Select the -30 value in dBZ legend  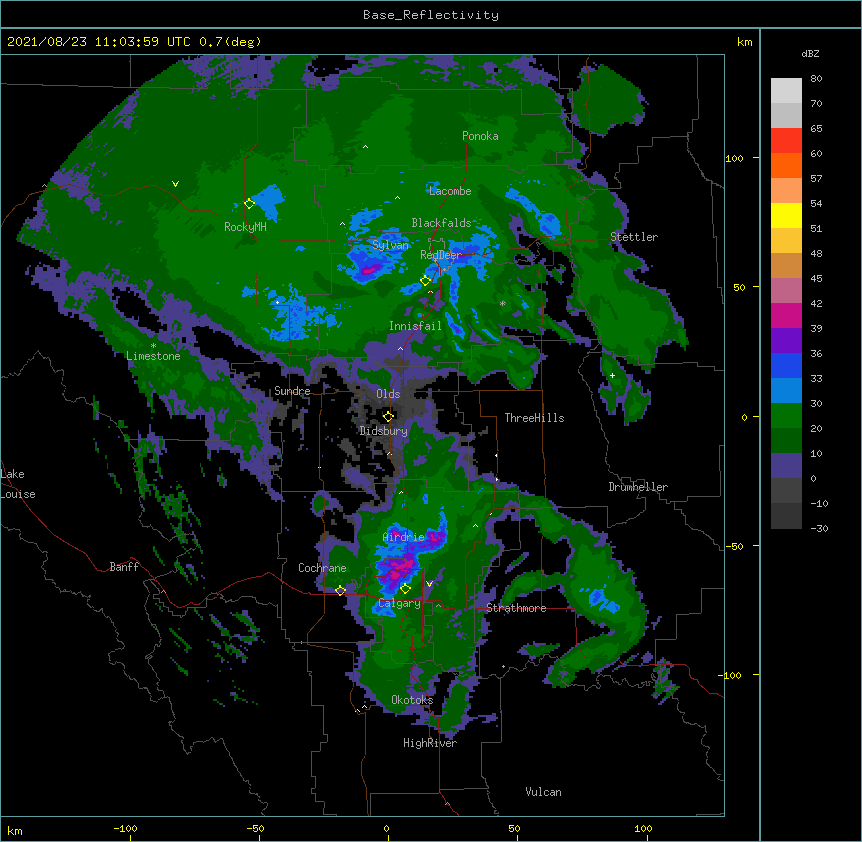819,528
